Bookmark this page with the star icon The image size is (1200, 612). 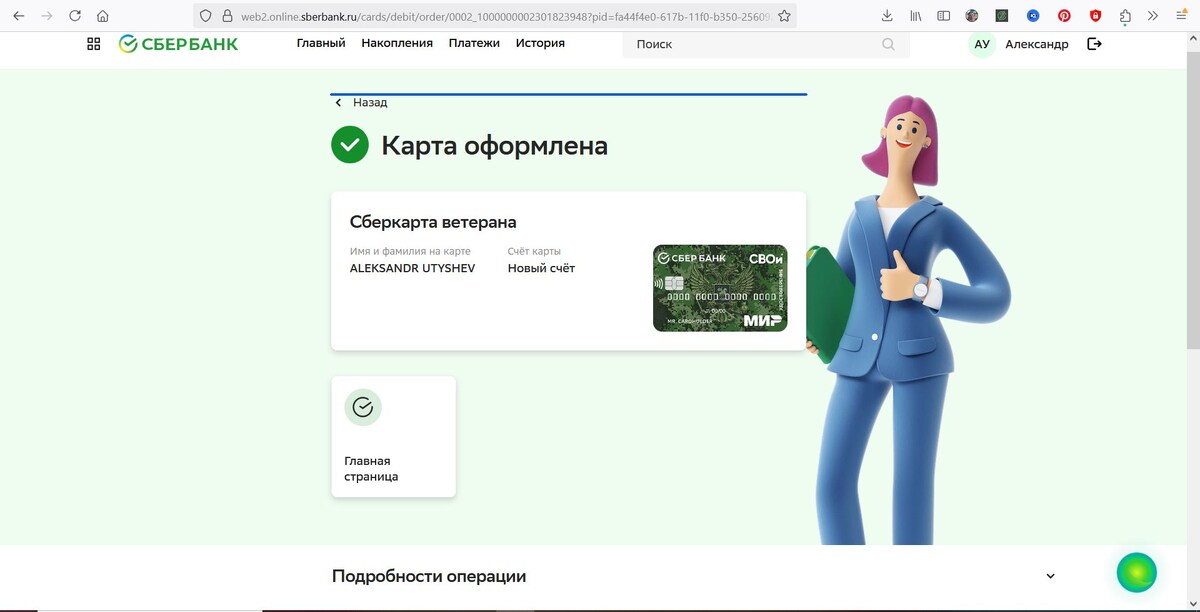pyautogui.click(x=784, y=16)
